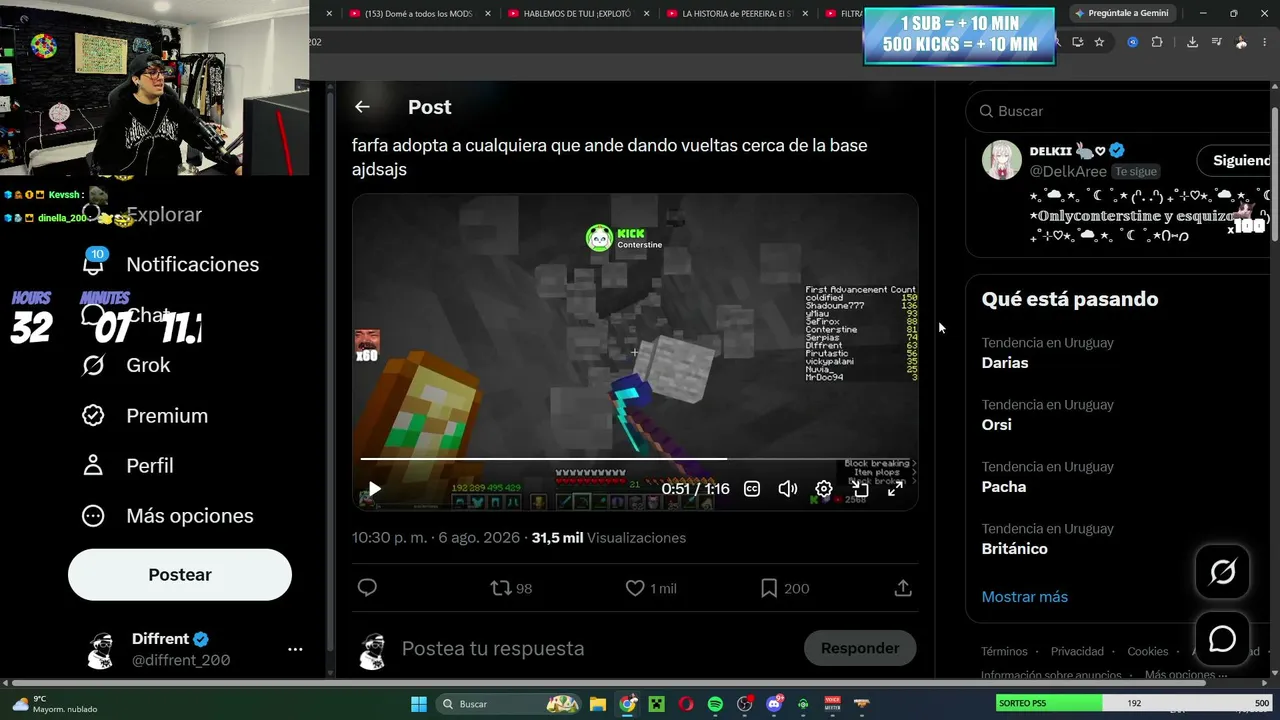1280x720 pixels.
Task: Click the Siguiendo button for DELKII
Action: pyautogui.click(x=1235, y=160)
